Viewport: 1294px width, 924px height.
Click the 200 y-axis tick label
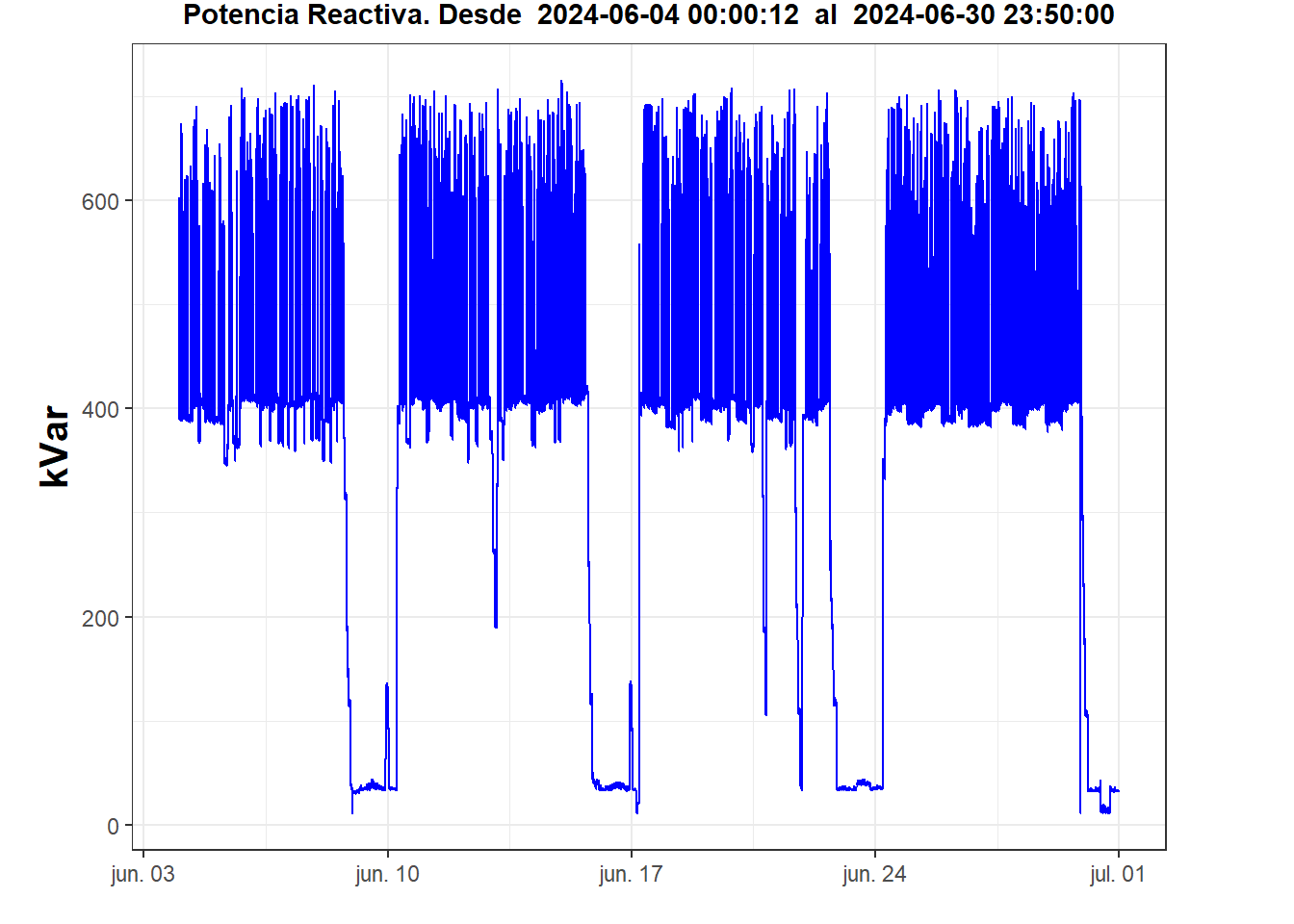pyautogui.click(x=100, y=618)
